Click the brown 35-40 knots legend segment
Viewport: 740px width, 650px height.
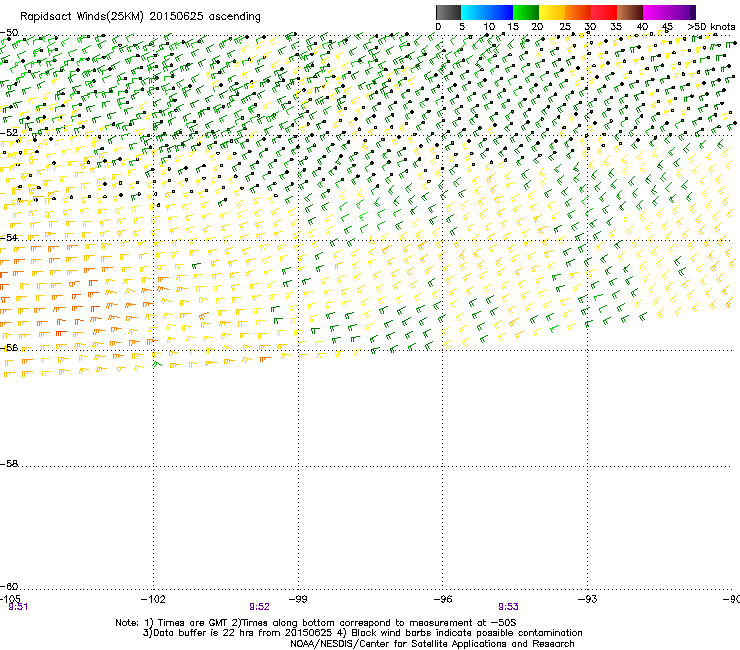click(630, 12)
